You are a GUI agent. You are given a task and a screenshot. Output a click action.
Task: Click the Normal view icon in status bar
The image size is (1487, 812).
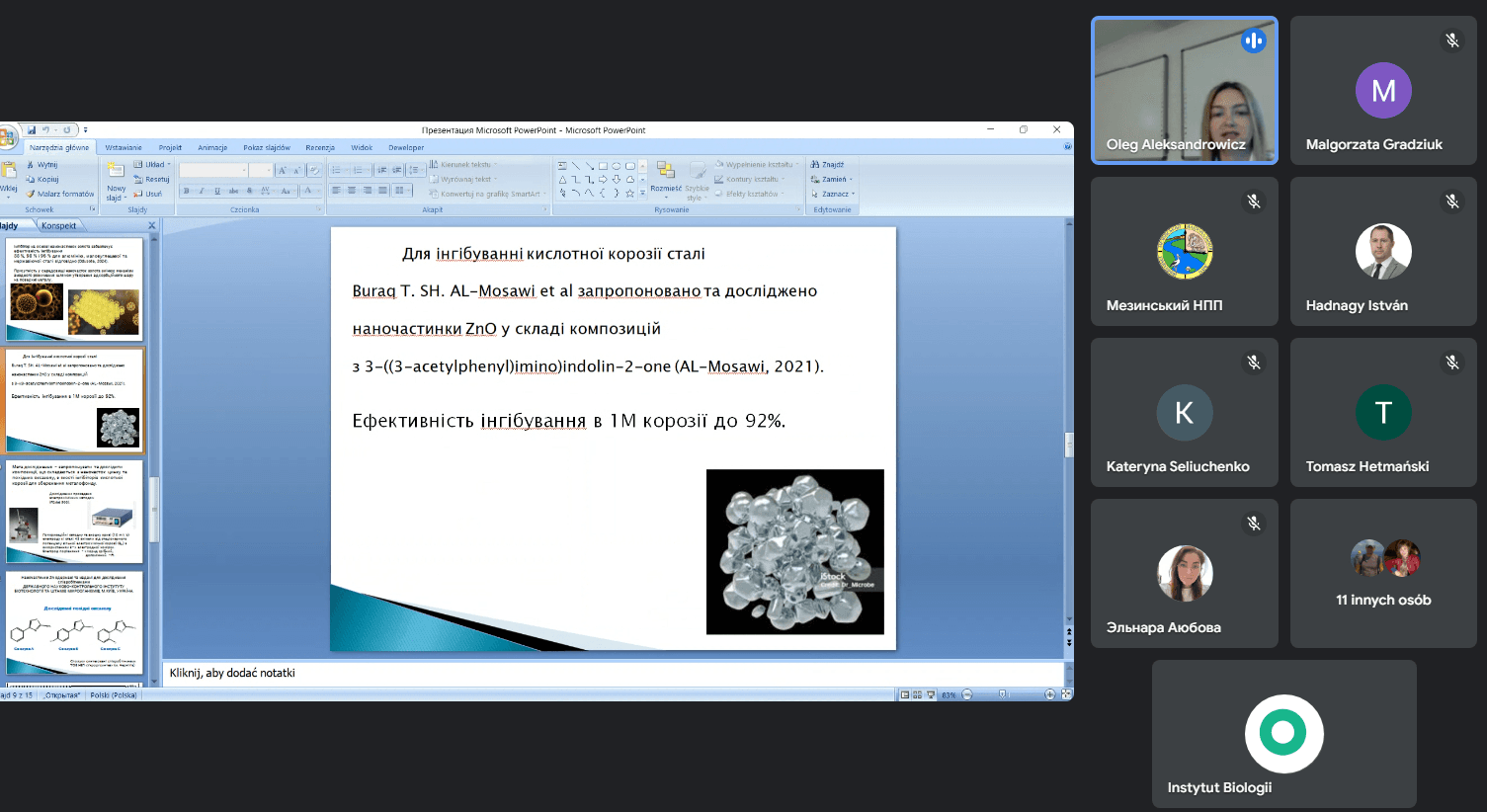(x=904, y=694)
